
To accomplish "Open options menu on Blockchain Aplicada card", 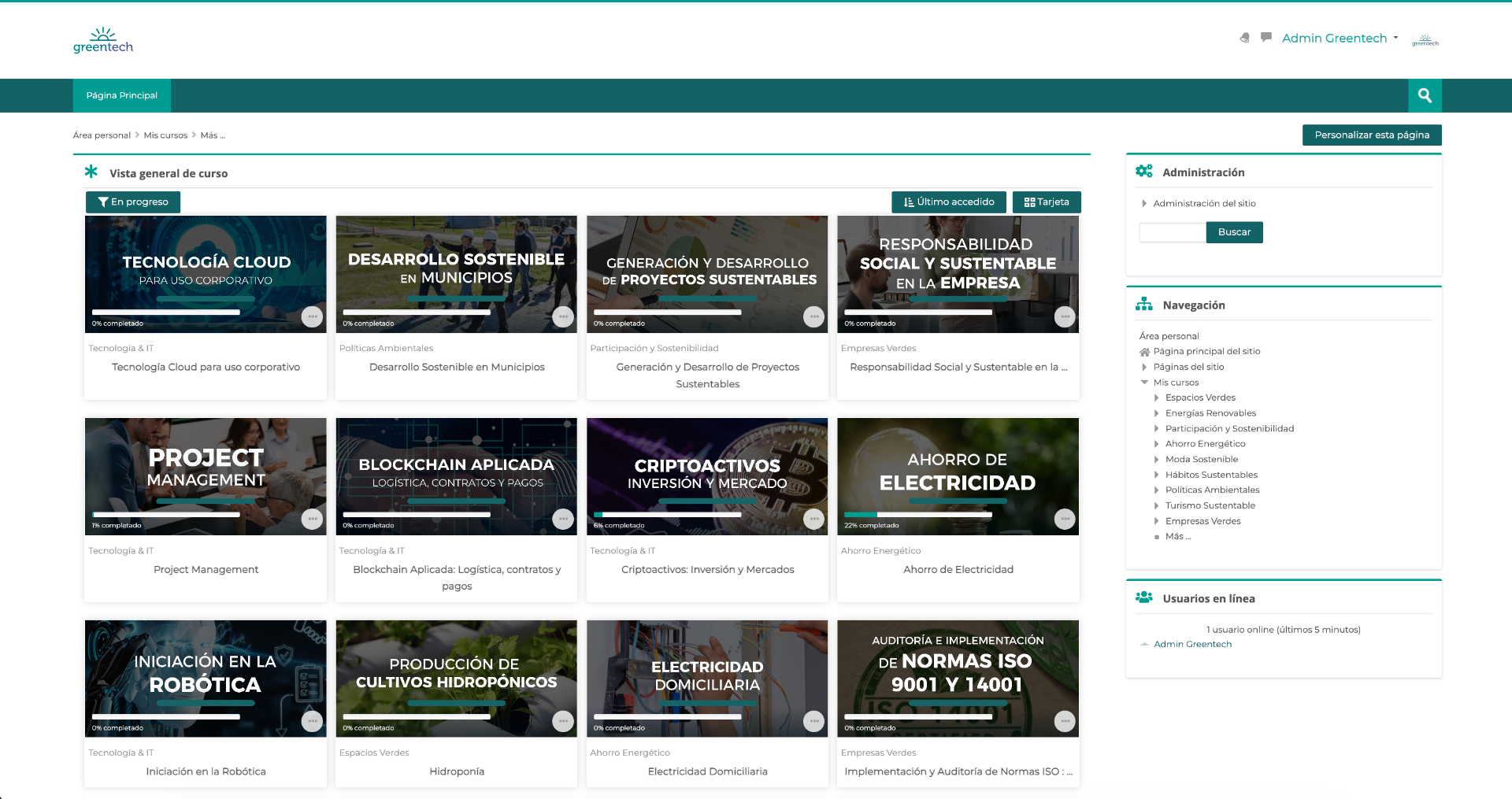I will pyautogui.click(x=563, y=519).
